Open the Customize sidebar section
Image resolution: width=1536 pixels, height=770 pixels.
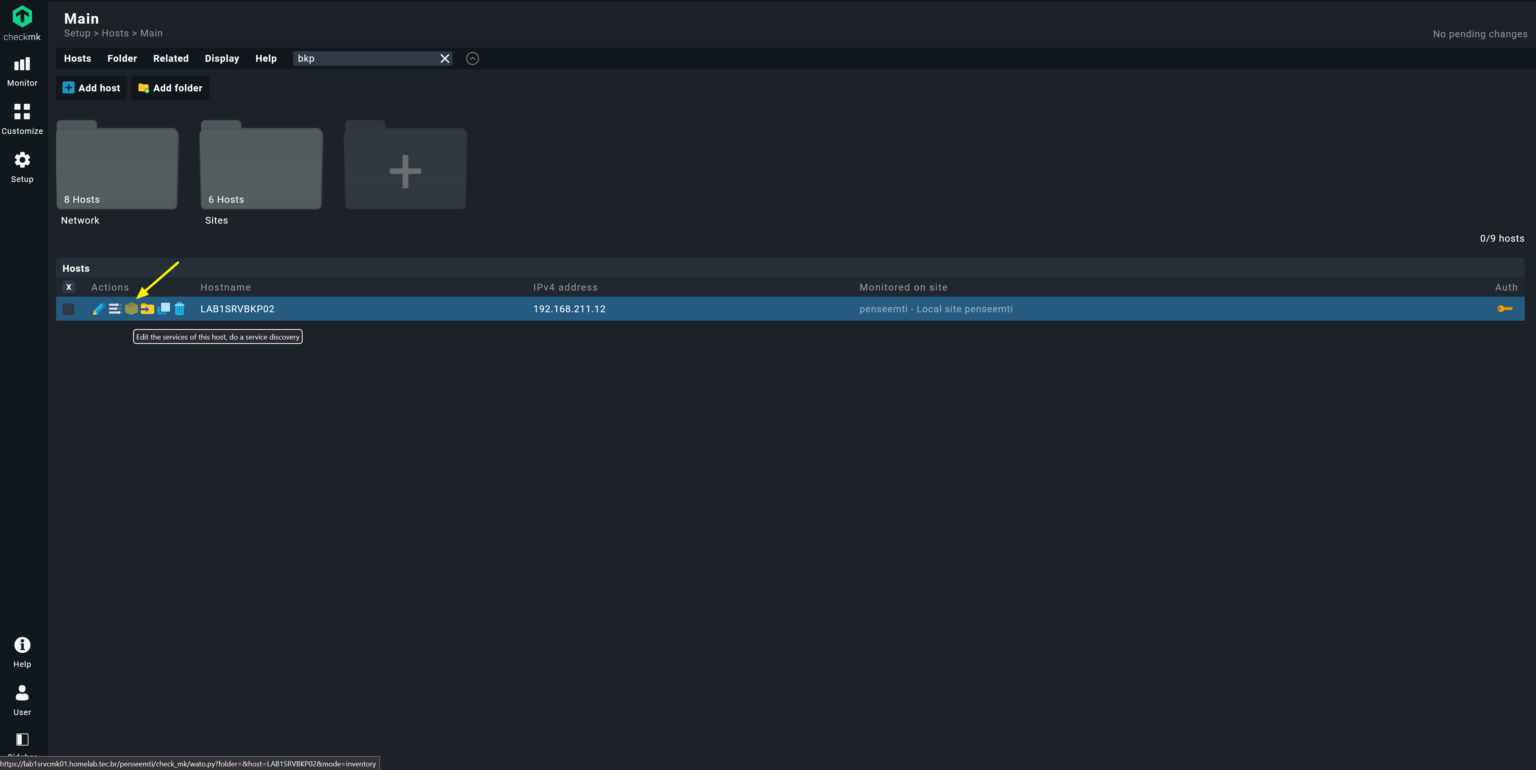pyautogui.click(x=21, y=118)
